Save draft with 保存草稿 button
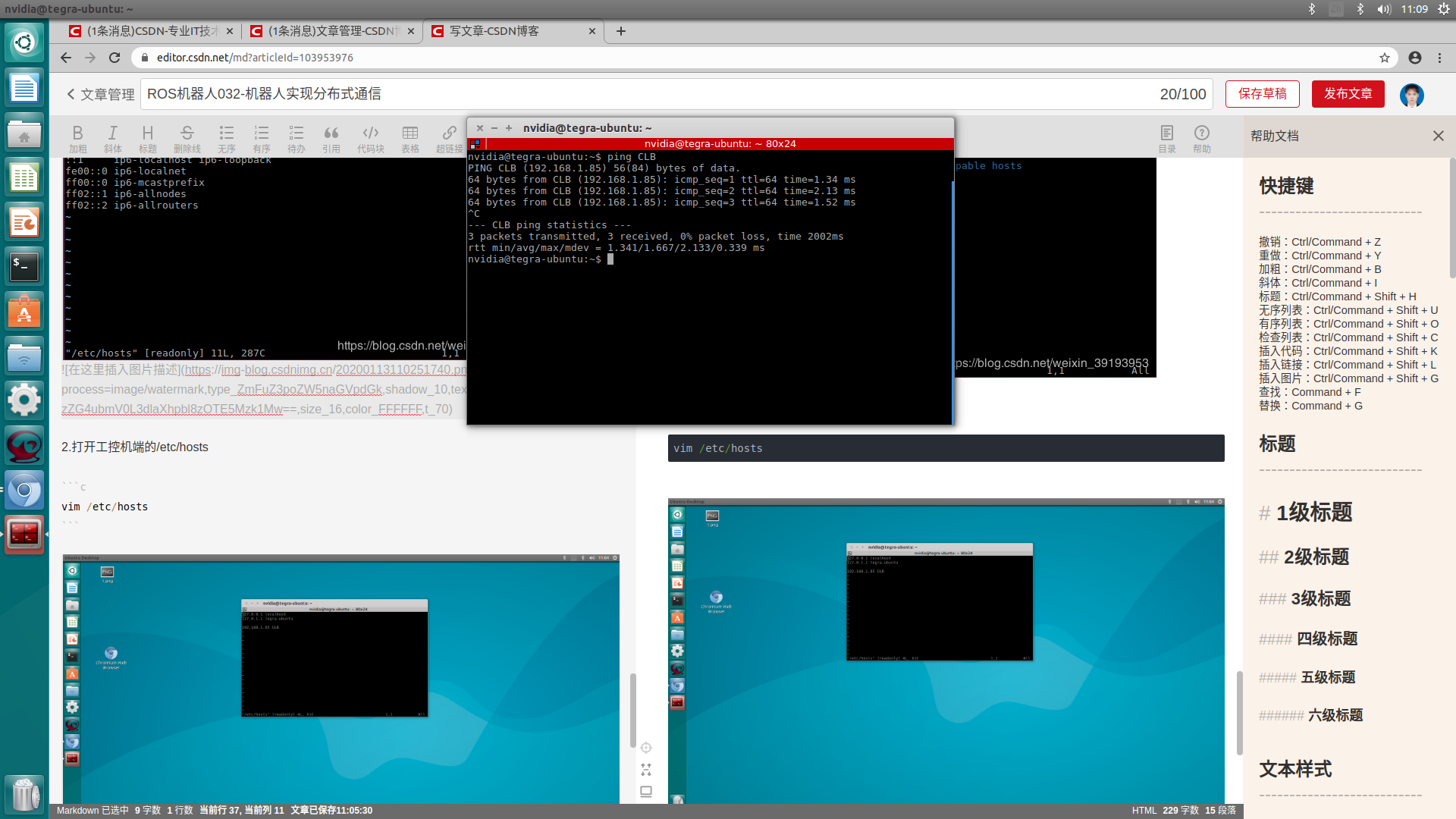The width and height of the screenshot is (1456, 819). point(1262,93)
